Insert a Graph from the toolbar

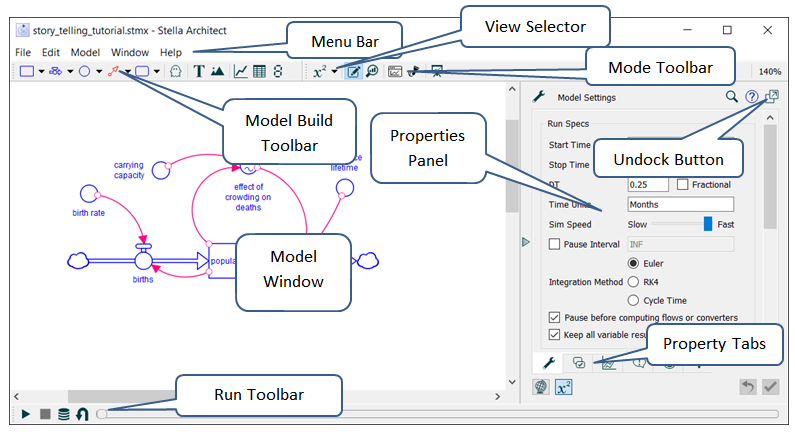click(241, 71)
